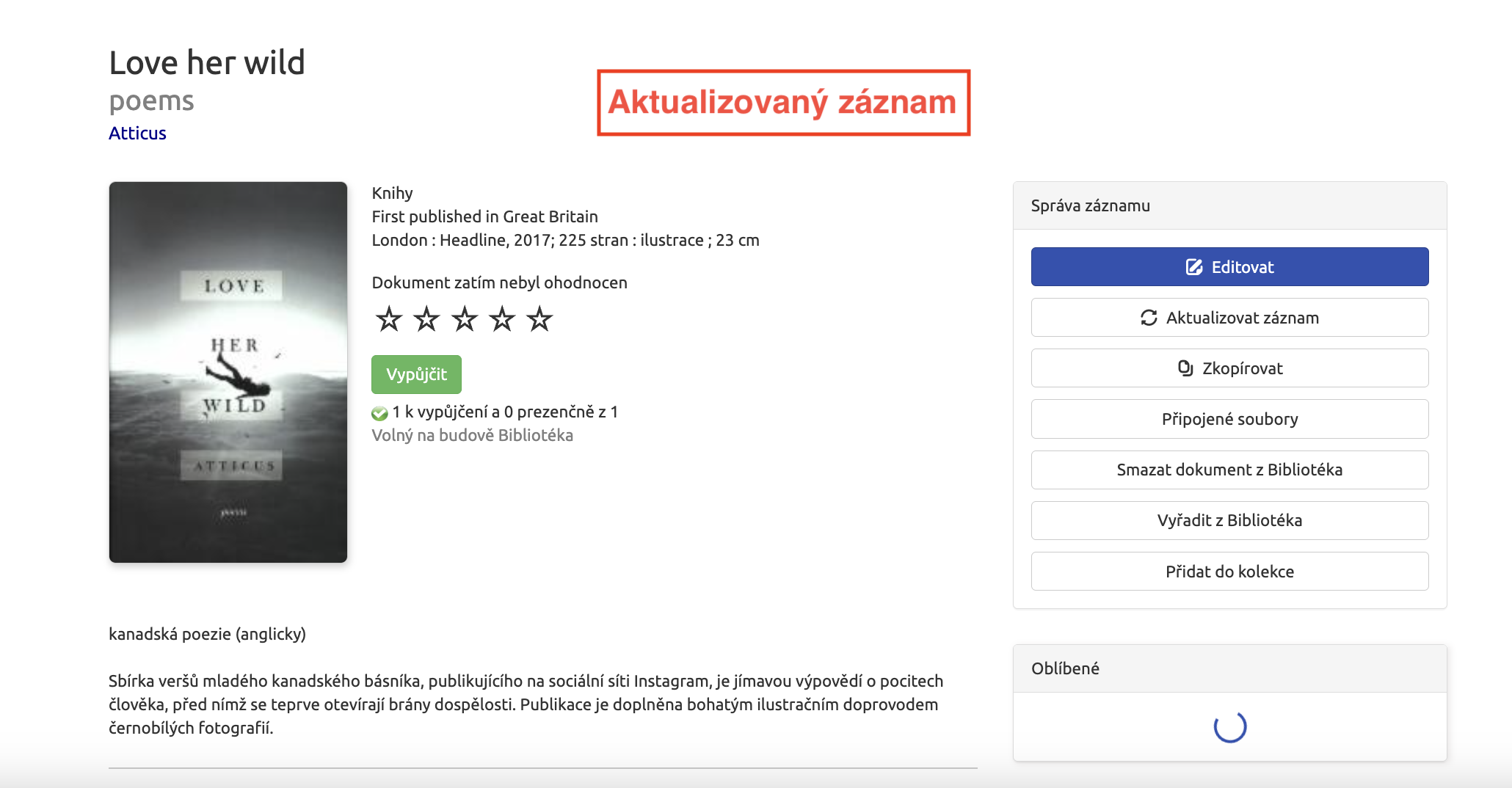Click 'Volný na budově Bibliotéka' text
Viewport: 1512px width, 788px height.
pos(472,435)
